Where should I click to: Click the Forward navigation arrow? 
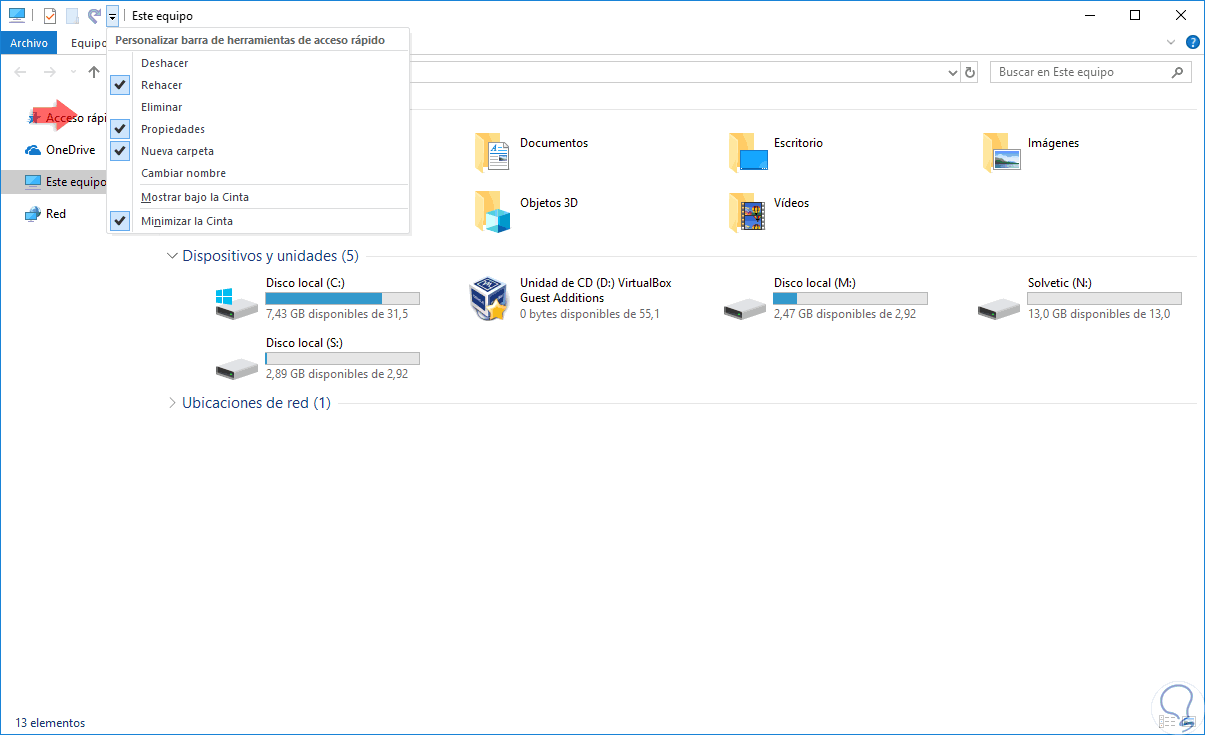(x=49, y=72)
